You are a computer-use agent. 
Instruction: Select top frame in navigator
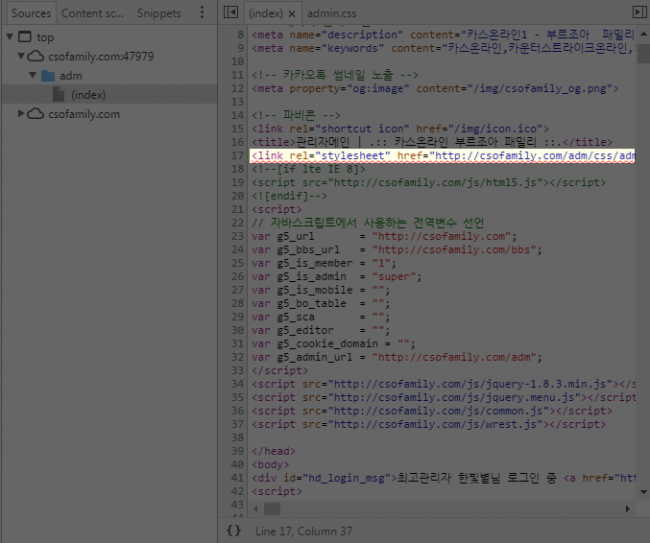click(45, 37)
